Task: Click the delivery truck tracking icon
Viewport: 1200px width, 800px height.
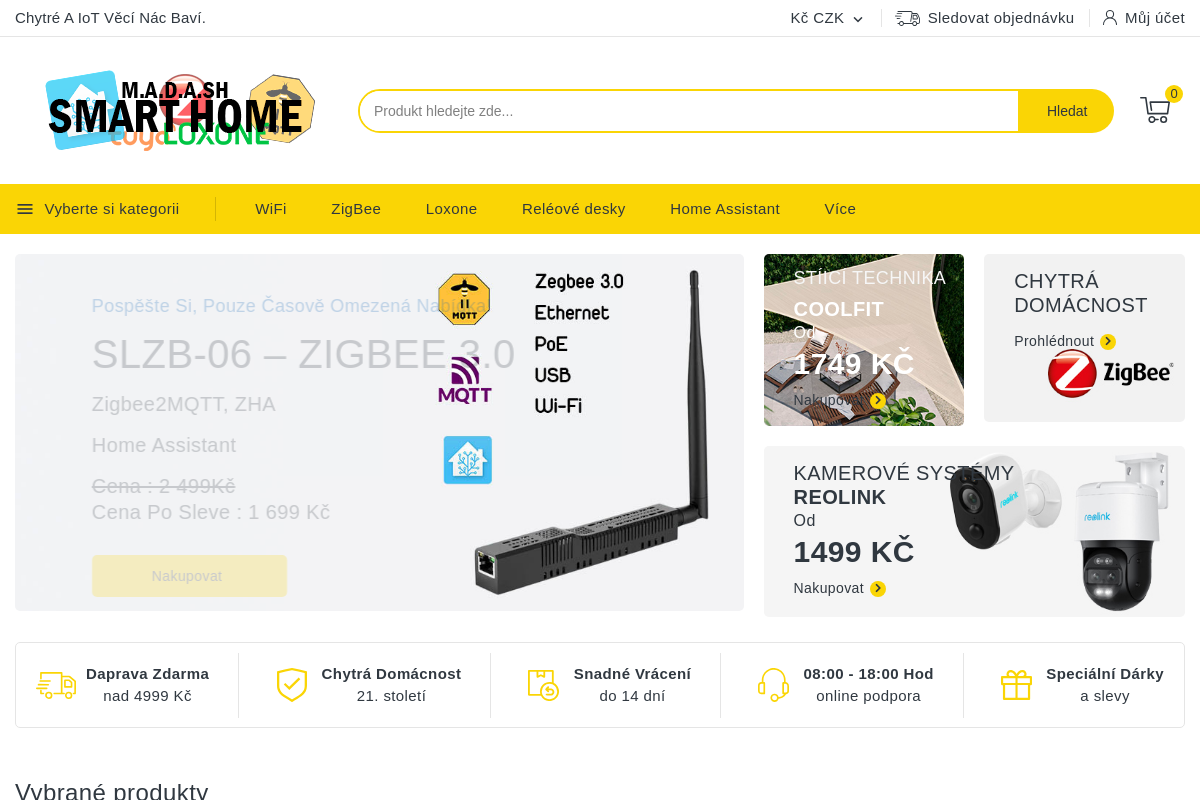Action: click(x=907, y=18)
